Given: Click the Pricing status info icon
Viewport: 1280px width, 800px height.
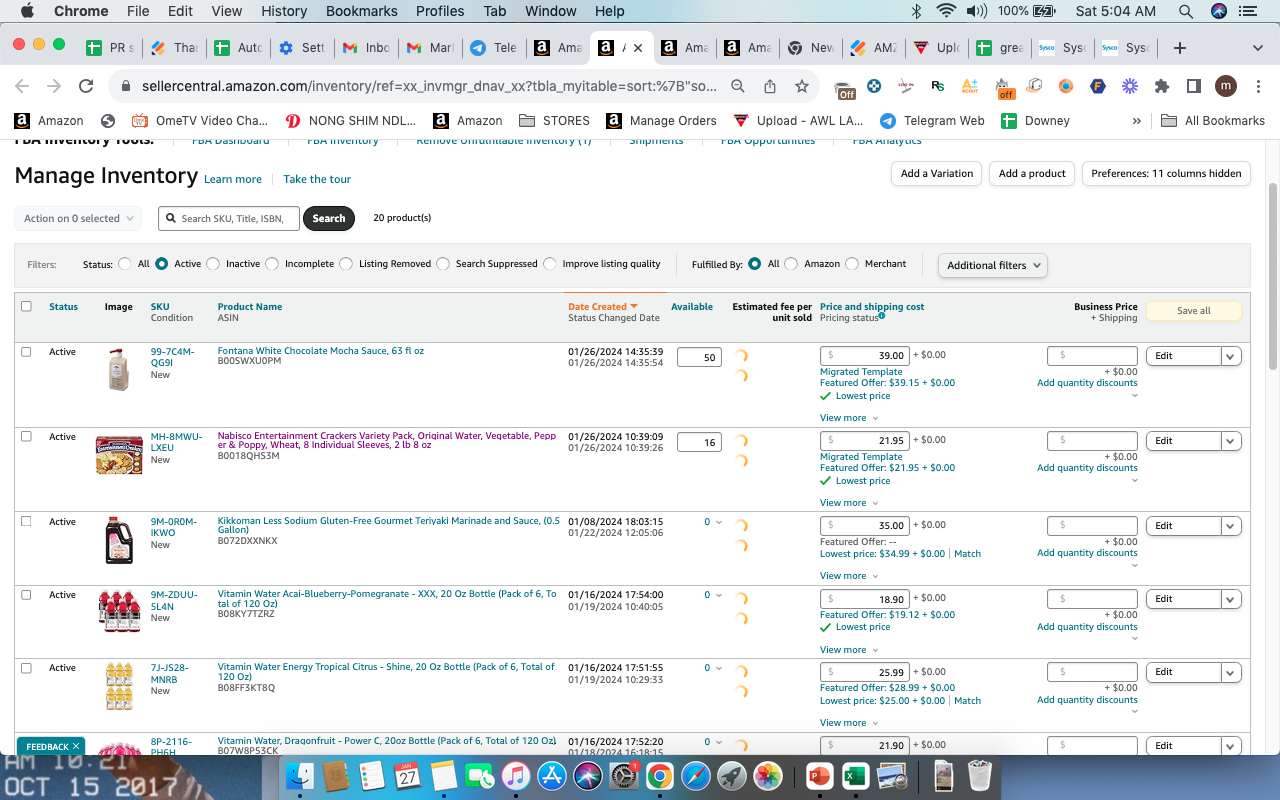Looking at the screenshot, I should [x=881, y=317].
